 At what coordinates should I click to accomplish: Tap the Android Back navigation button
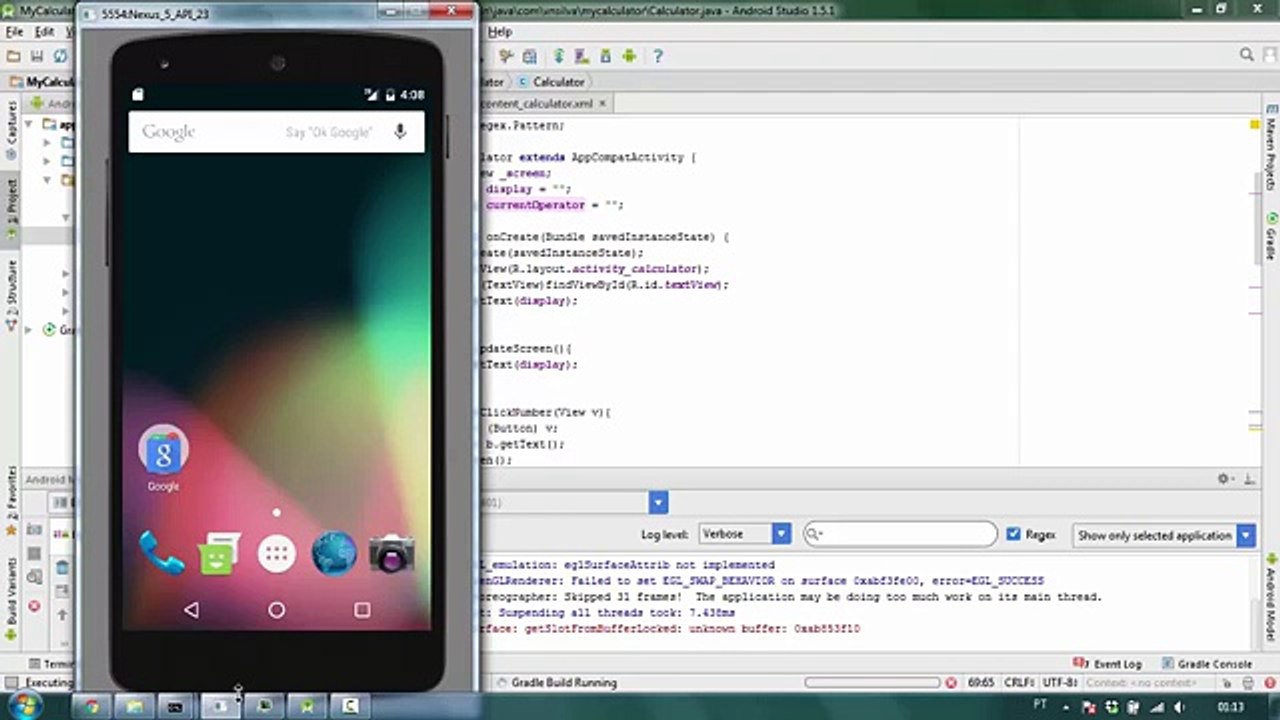(191, 609)
